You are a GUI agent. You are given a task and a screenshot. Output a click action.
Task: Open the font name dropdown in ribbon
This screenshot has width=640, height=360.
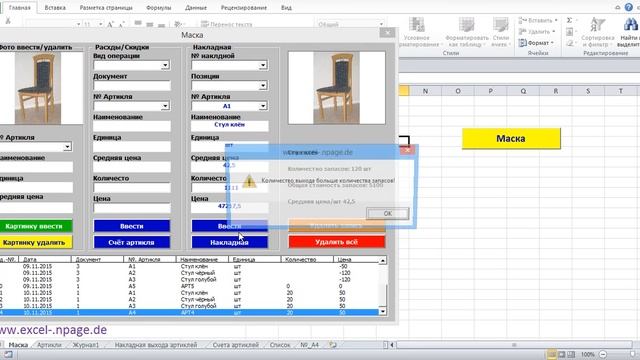[x=78, y=24]
